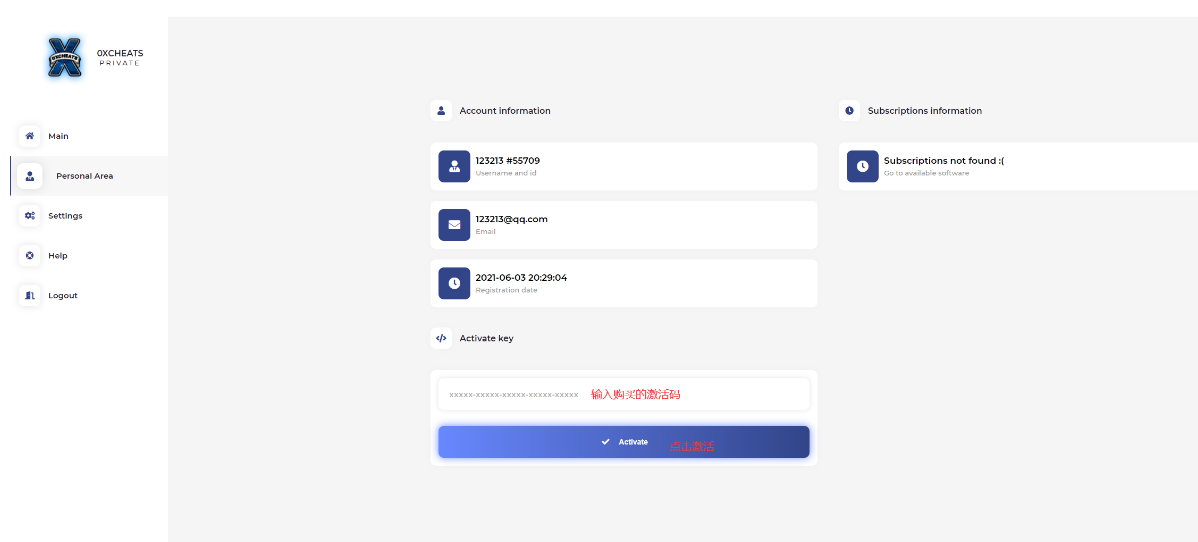Click the 0xCheats X logo

pos(65,57)
